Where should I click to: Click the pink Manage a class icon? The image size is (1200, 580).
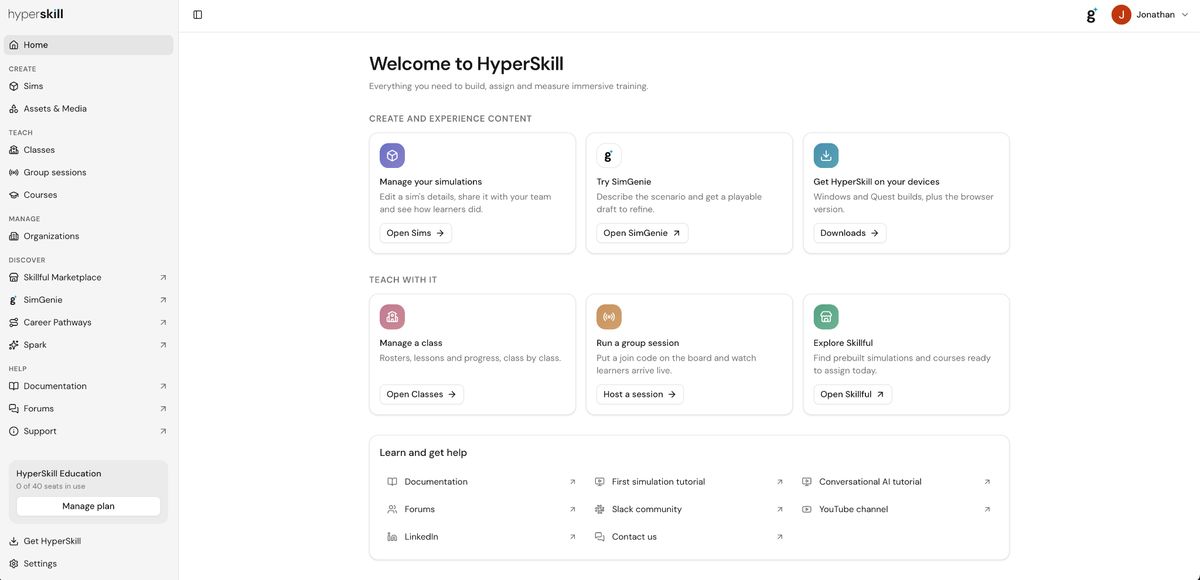[x=392, y=317]
